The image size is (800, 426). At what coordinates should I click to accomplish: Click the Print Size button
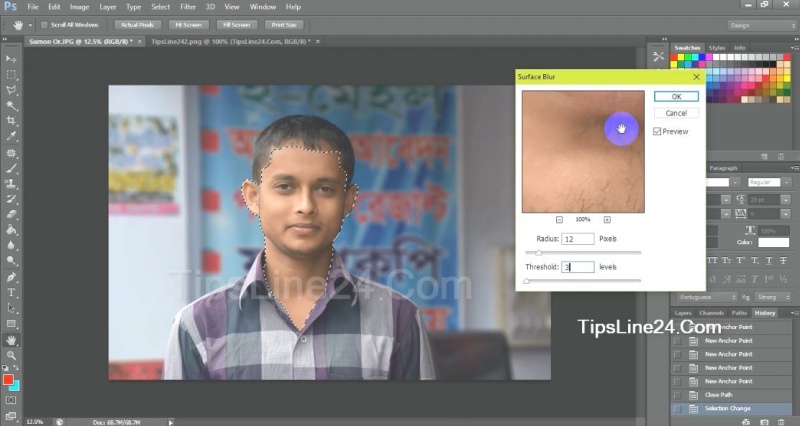click(x=284, y=24)
